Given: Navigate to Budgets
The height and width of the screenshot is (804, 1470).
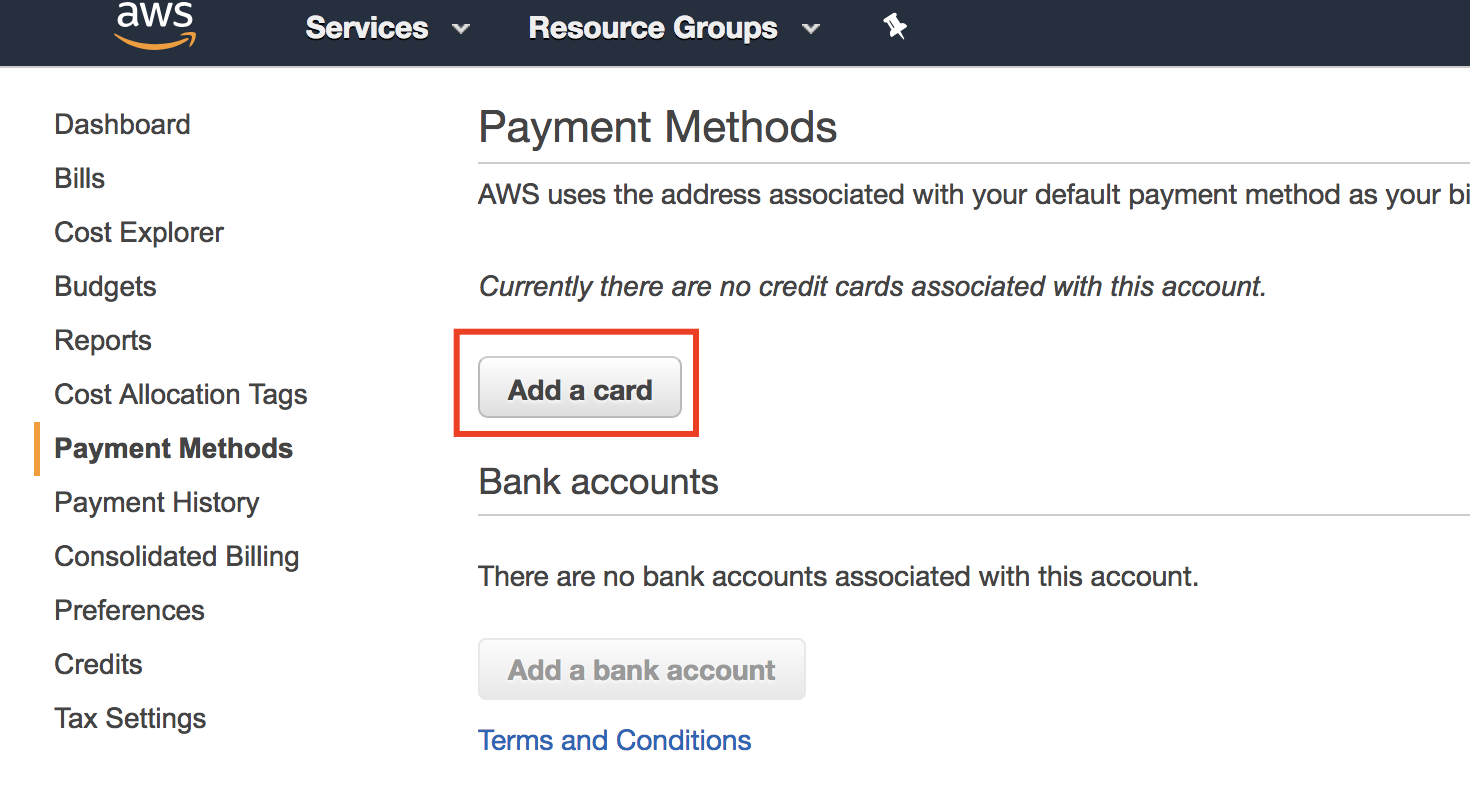Looking at the screenshot, I should click(105, 287).
